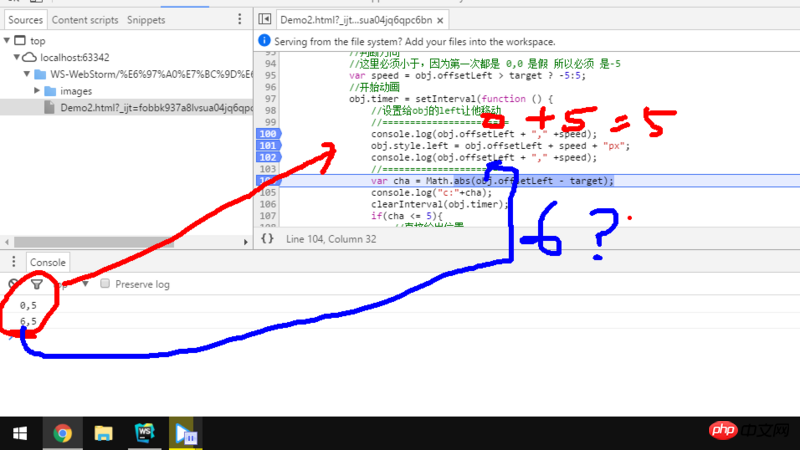
Task: Click the cloud icon beside localhost
Action: (x=30, y=57)
